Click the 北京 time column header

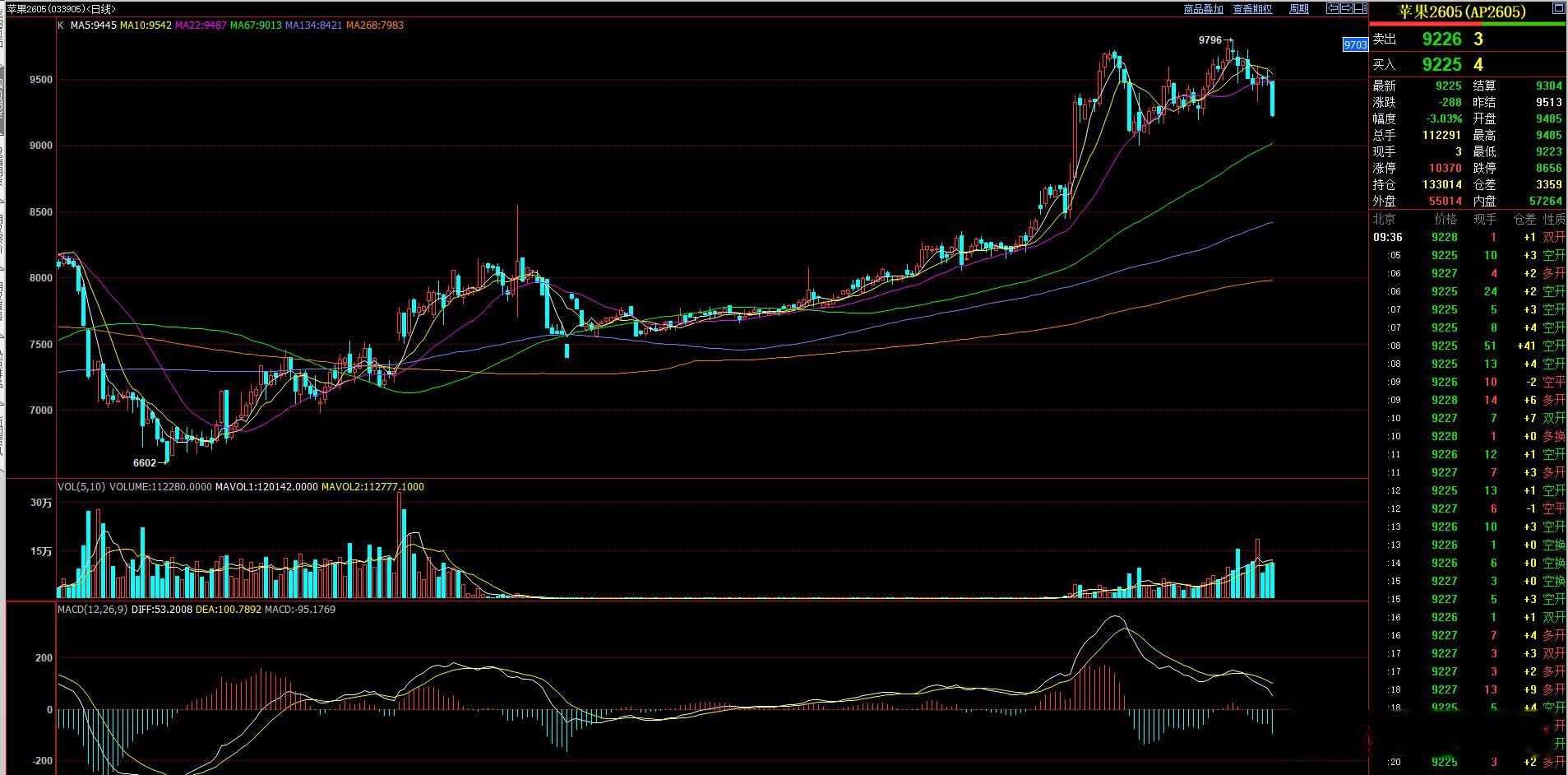[x=1385, y=220]
